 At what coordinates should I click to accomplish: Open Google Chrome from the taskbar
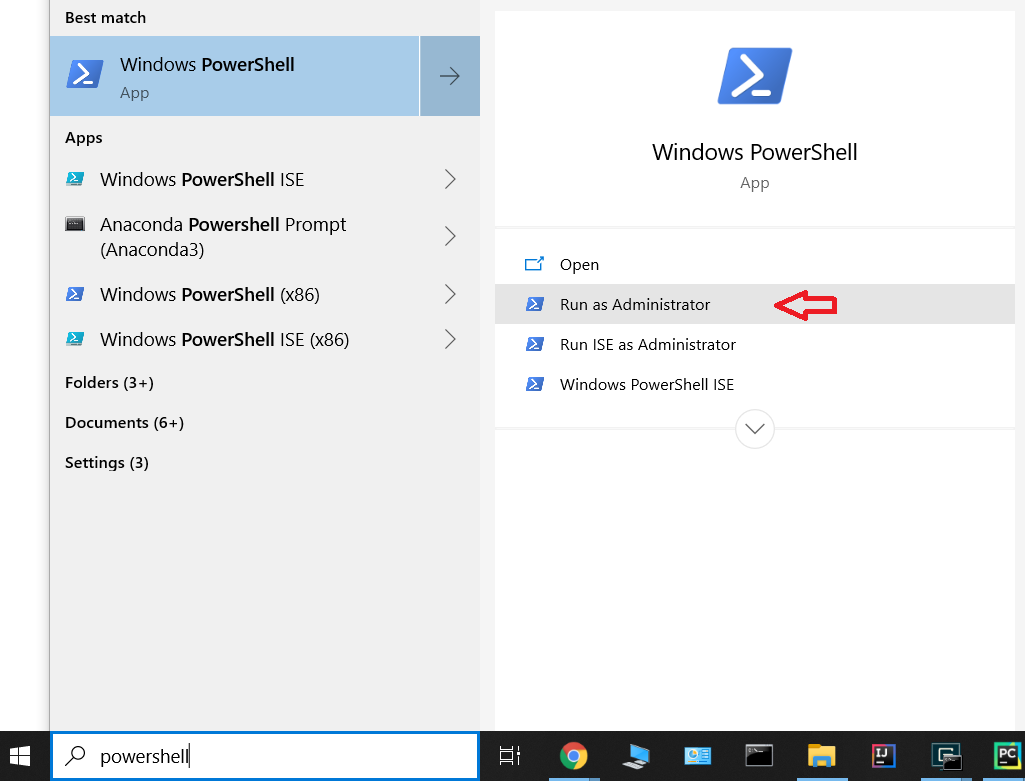(573, 756)
